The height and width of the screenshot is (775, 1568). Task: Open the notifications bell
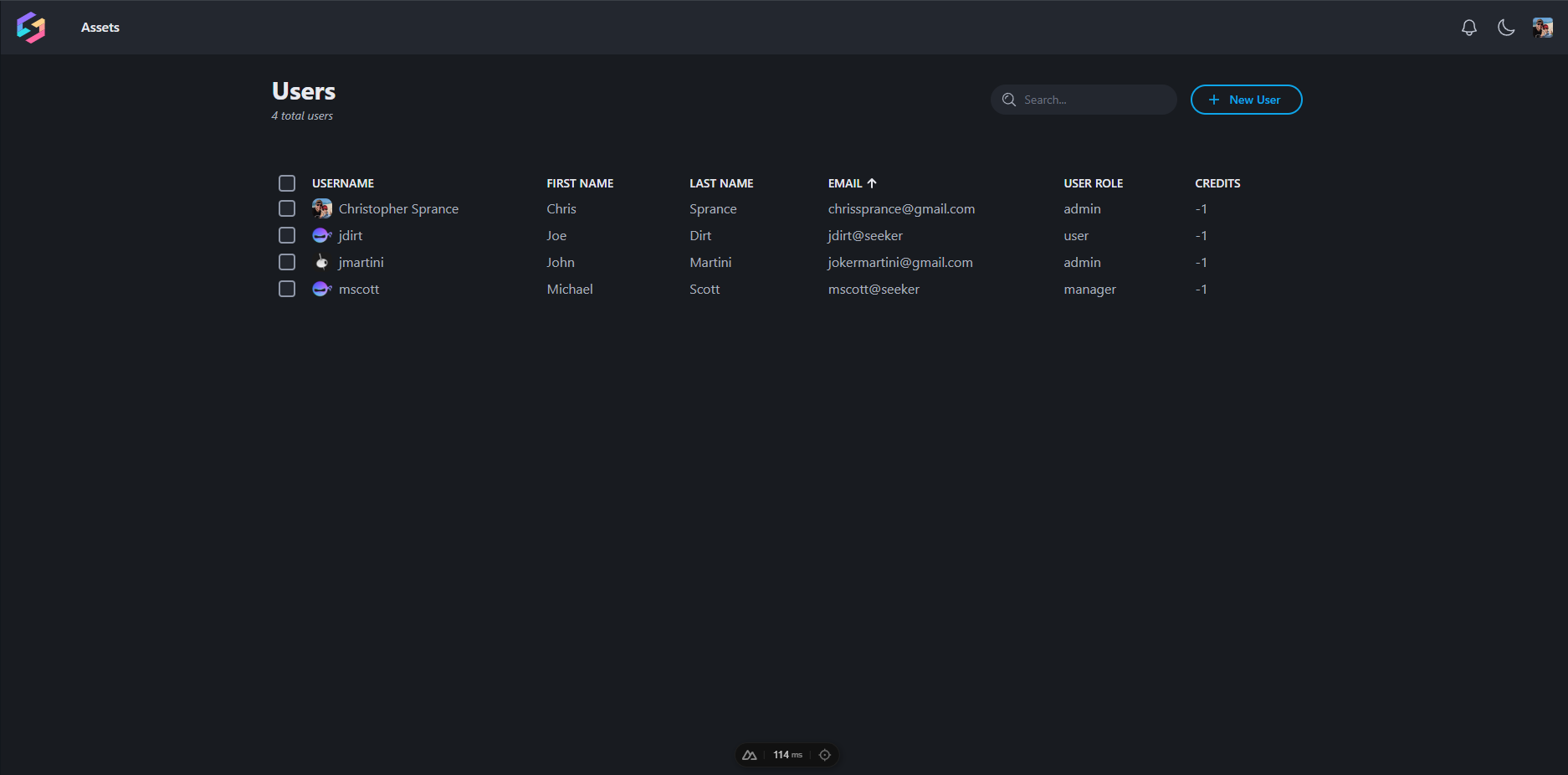pos(1468,28)
